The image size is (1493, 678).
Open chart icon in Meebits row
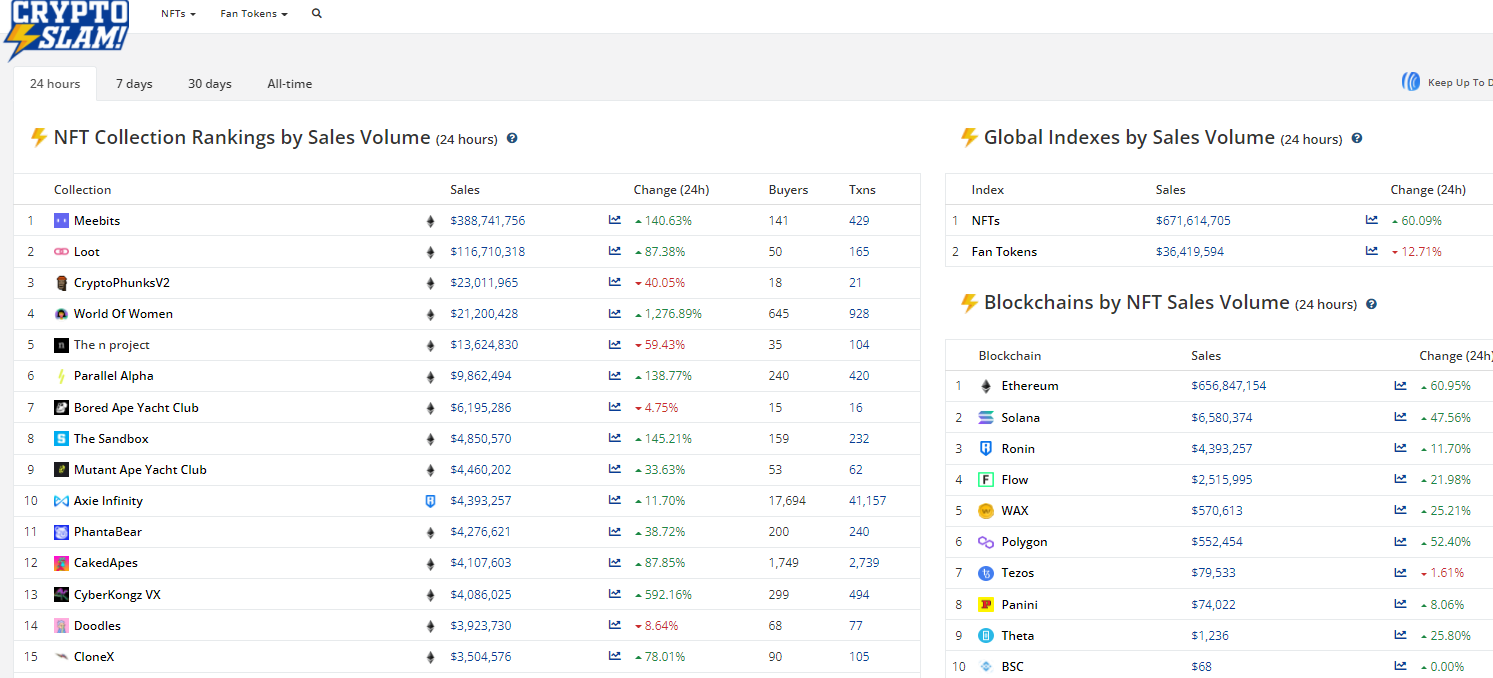click(615, 220)
